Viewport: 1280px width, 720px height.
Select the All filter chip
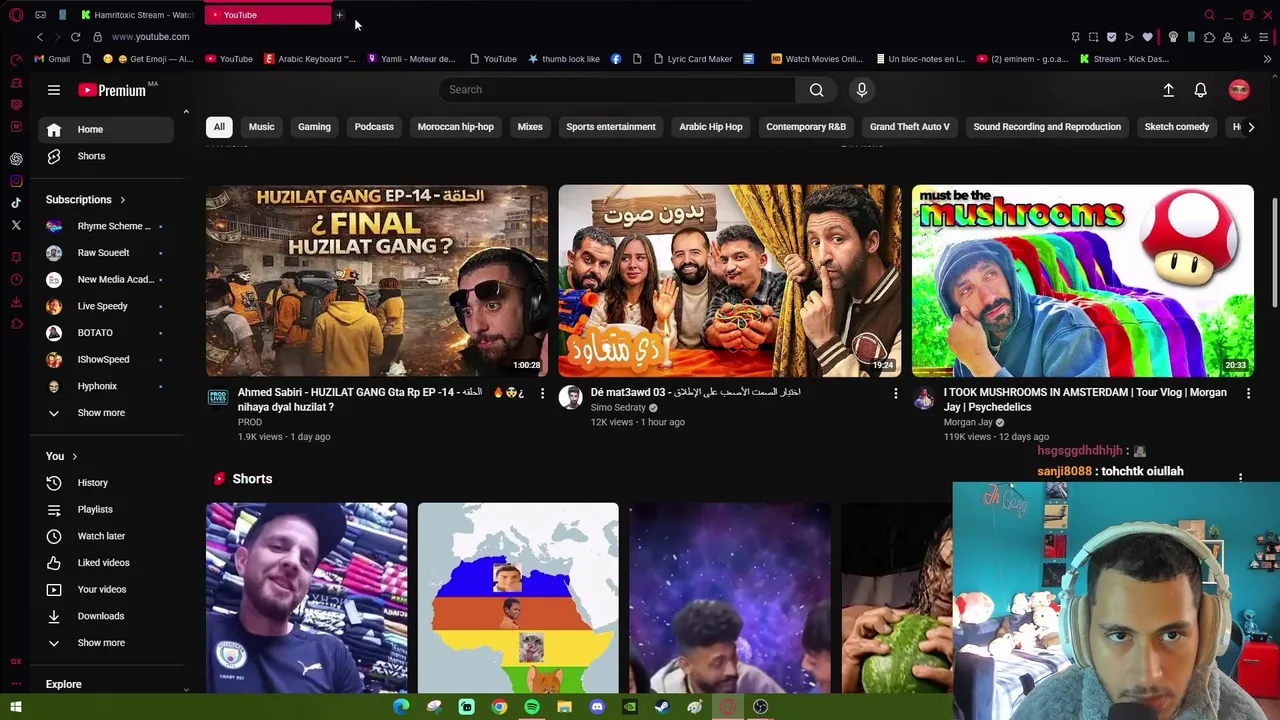(x=219, y=127)
